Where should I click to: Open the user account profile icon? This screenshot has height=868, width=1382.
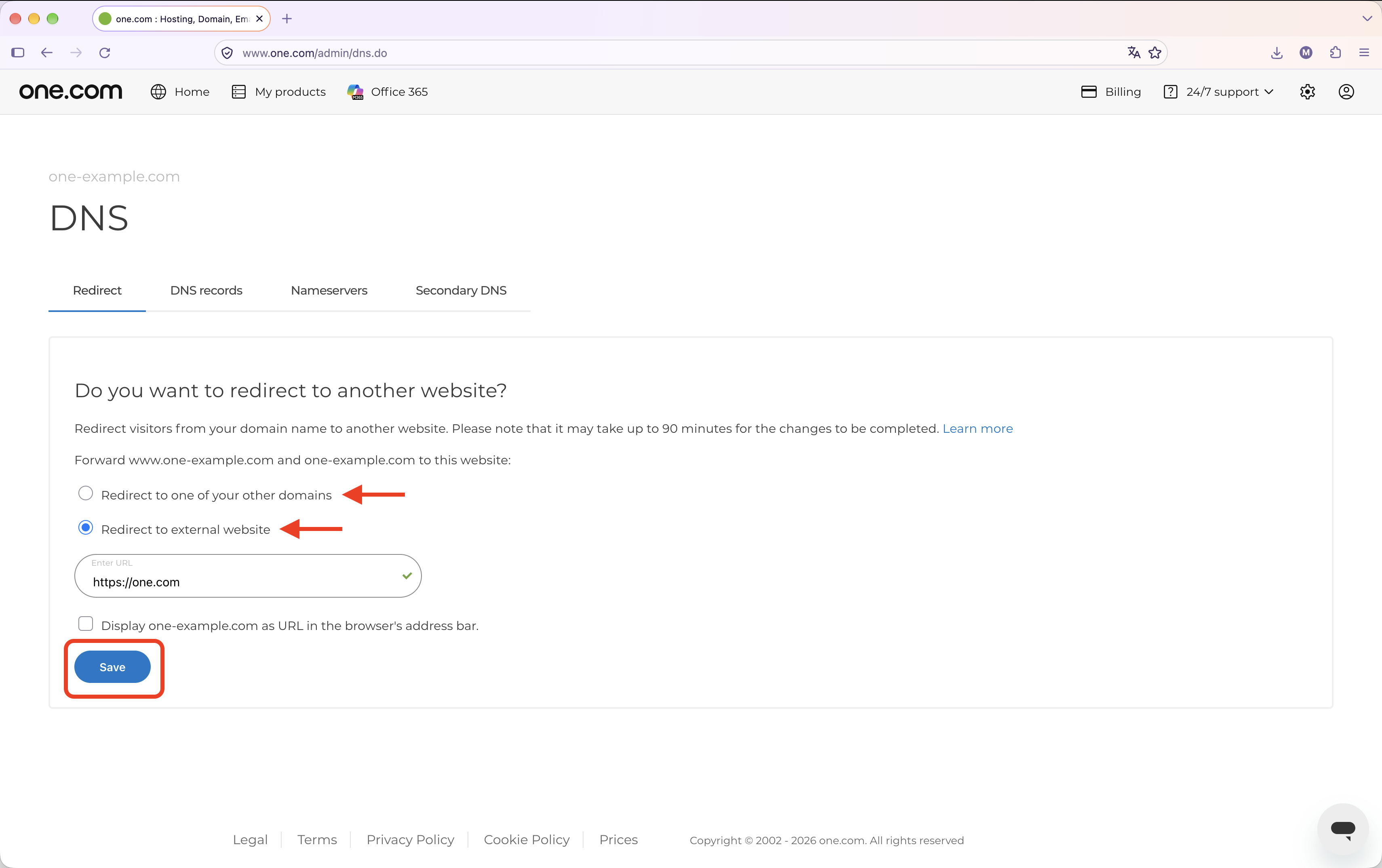click(x=1346, y=92)
